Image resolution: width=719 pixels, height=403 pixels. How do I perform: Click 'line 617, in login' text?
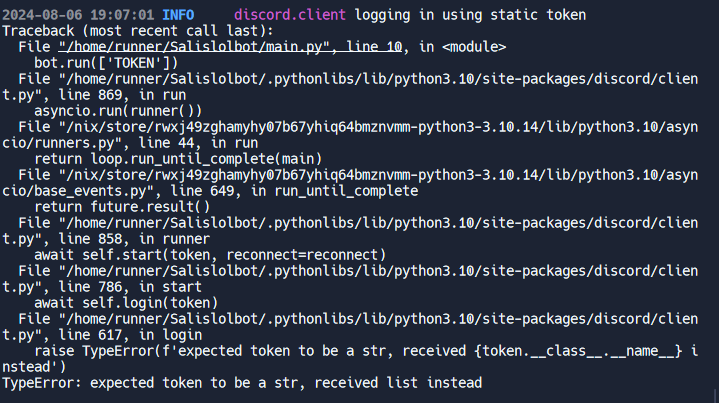pos(130,335)
